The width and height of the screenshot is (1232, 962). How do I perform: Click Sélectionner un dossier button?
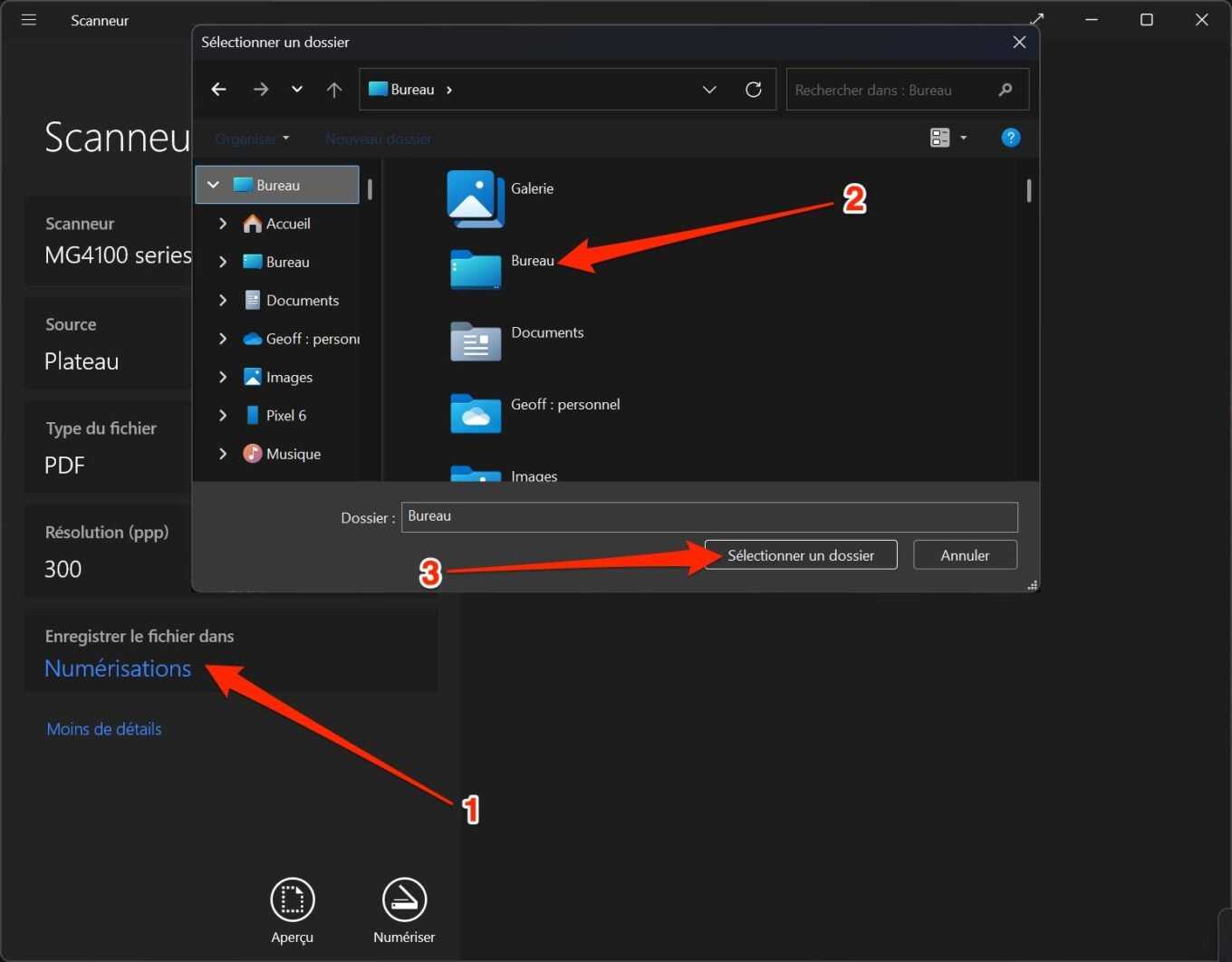tap(801, 555)
